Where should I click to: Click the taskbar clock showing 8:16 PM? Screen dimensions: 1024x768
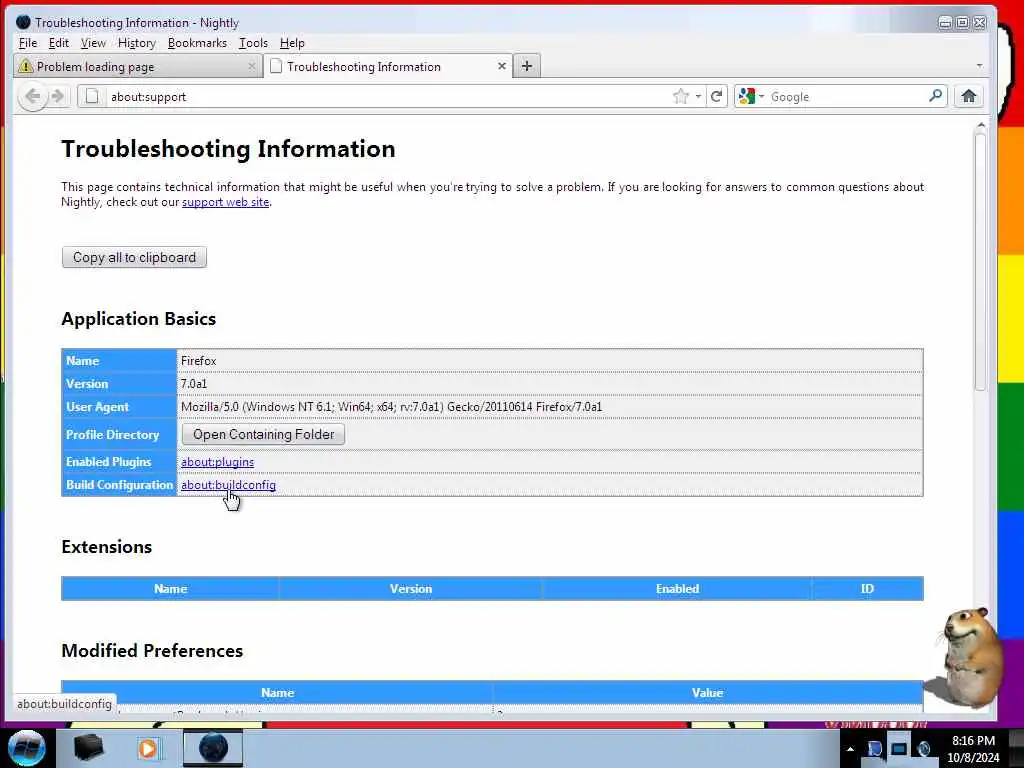tap(973, 749)
